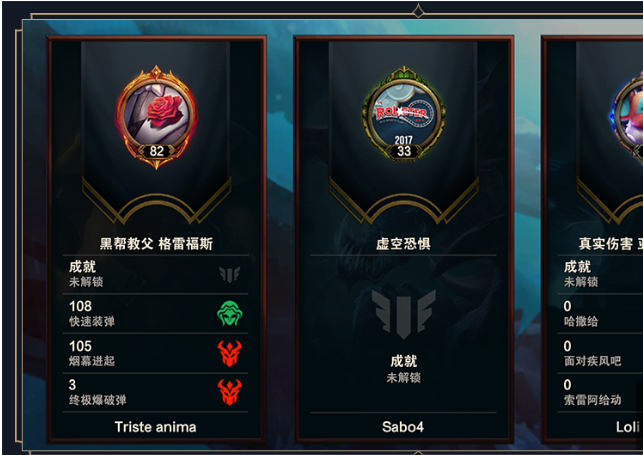Image resolution: width=643 pixels, height=455 pixels.
Task: Click the ROLSTER 2017 summoner icon
Action: [x=404, y=115]
